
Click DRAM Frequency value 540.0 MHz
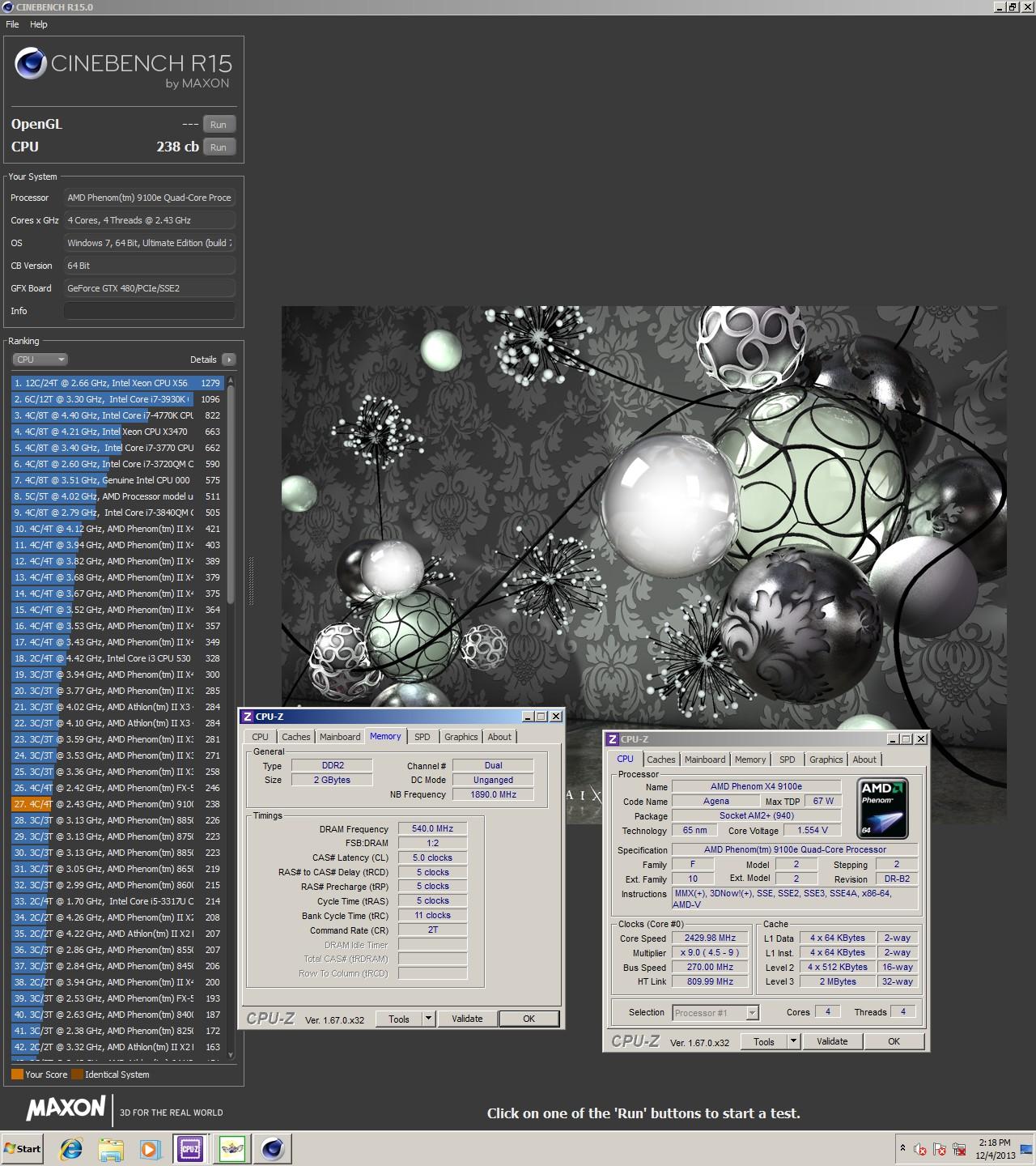pos(432,829)
